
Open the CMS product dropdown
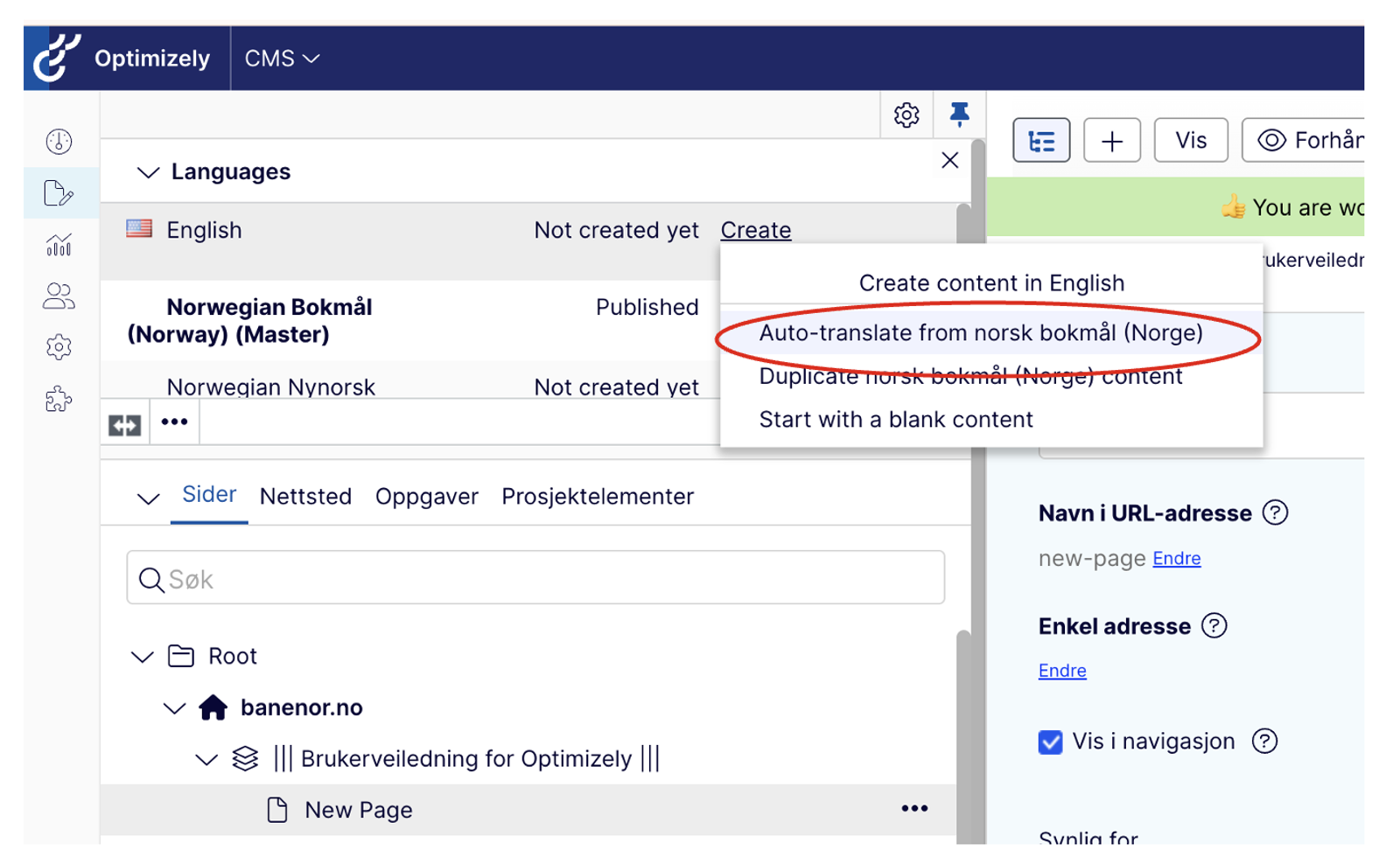tap(282, 59)
